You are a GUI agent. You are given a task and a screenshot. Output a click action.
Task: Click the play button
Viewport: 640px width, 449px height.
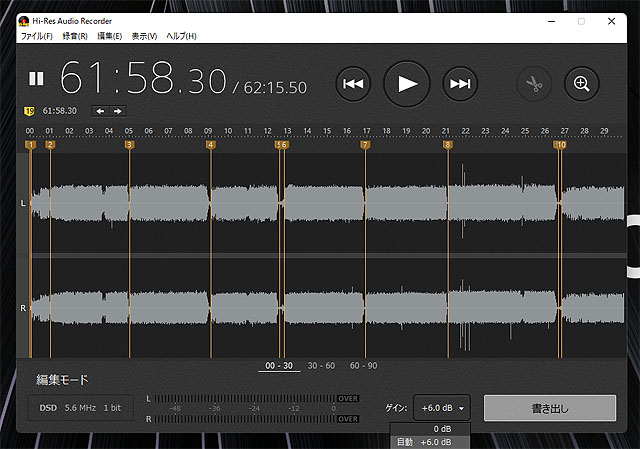[406, 84]
